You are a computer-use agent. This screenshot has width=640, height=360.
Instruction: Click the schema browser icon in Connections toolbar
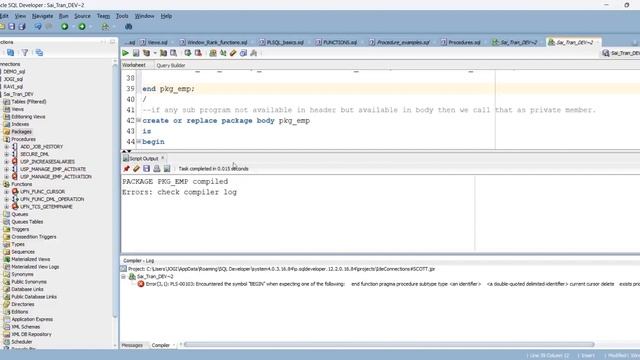(39, 53)
